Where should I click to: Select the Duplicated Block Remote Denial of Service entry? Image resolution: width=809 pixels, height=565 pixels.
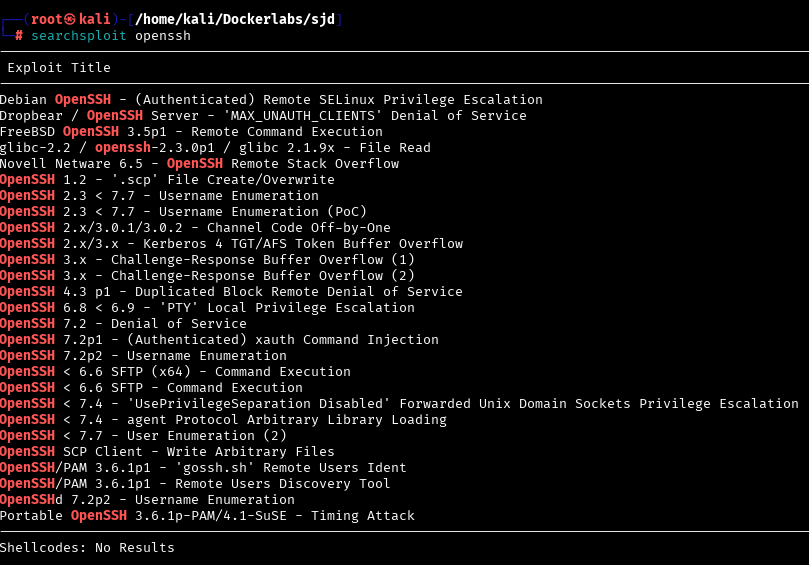coord(231,292)
